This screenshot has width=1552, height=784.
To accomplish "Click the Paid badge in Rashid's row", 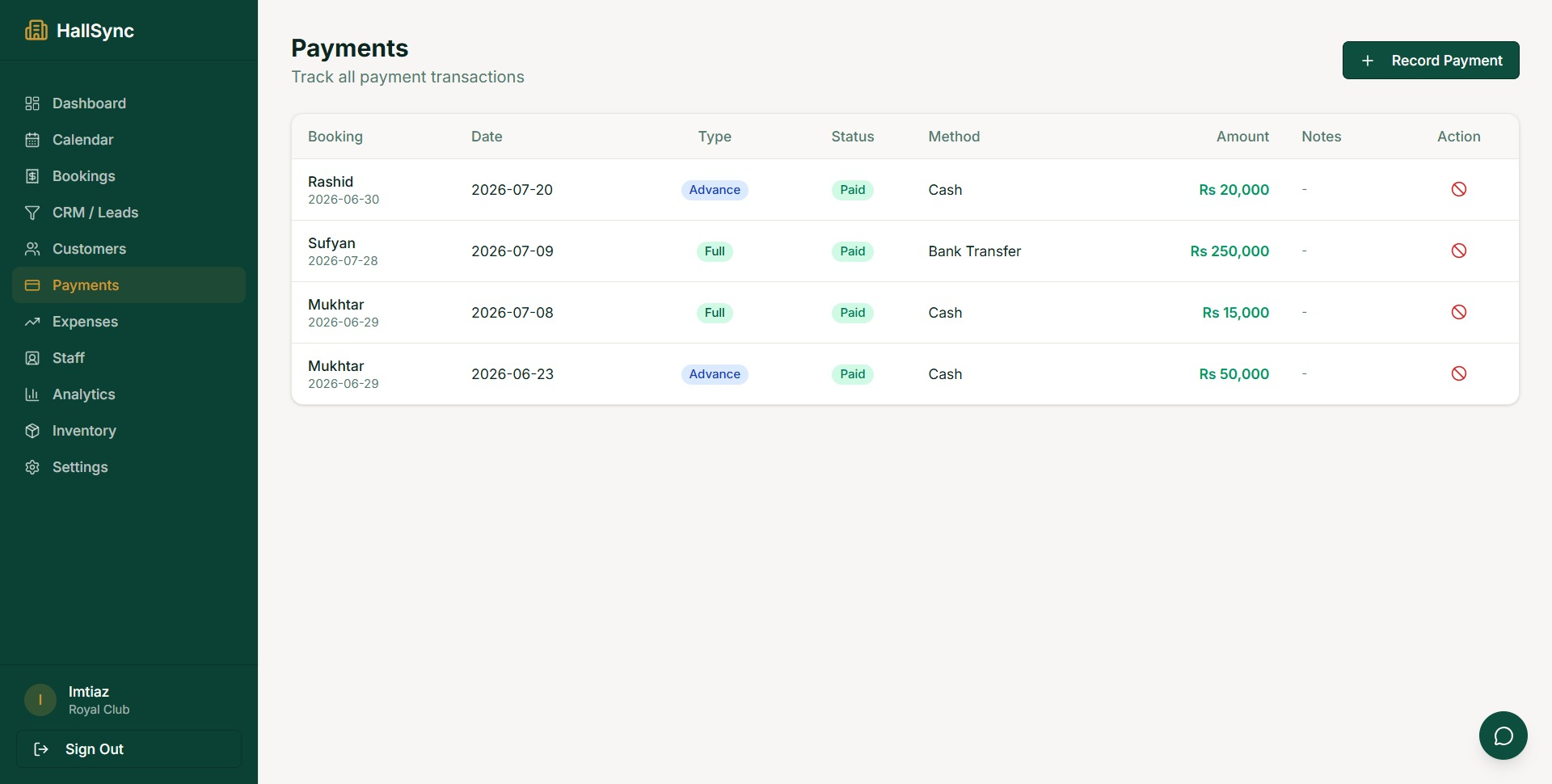I will (853, 190).
